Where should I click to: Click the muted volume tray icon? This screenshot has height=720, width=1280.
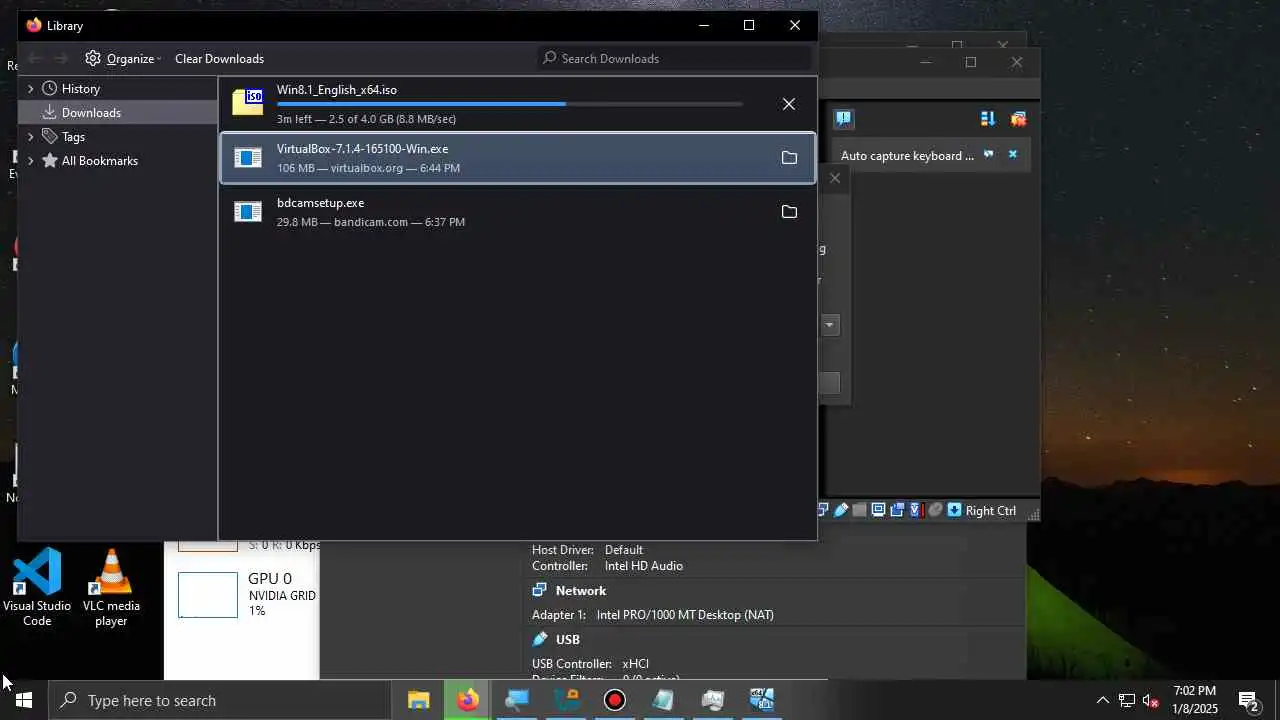coord(1151,700)
